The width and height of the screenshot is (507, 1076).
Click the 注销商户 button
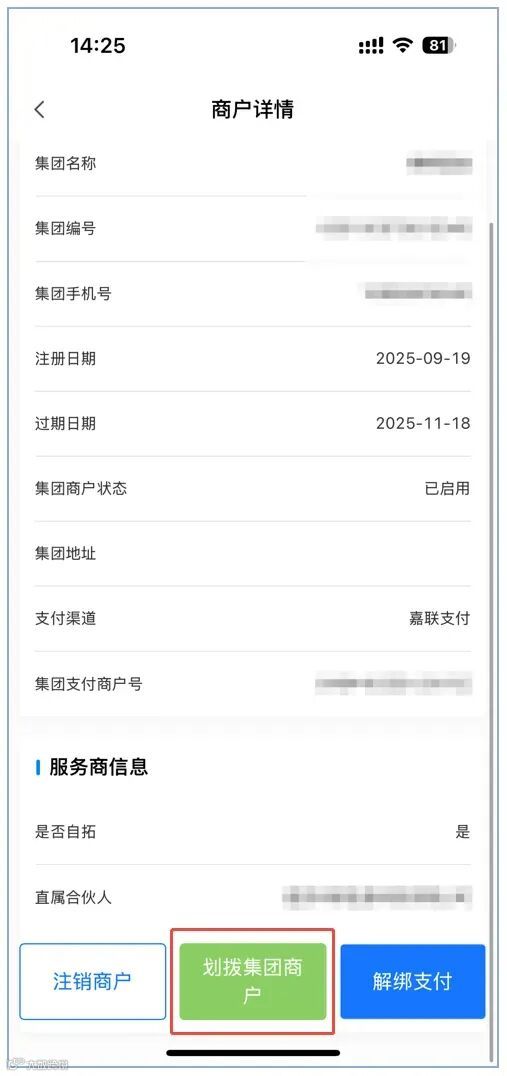(x=92, y=981)
